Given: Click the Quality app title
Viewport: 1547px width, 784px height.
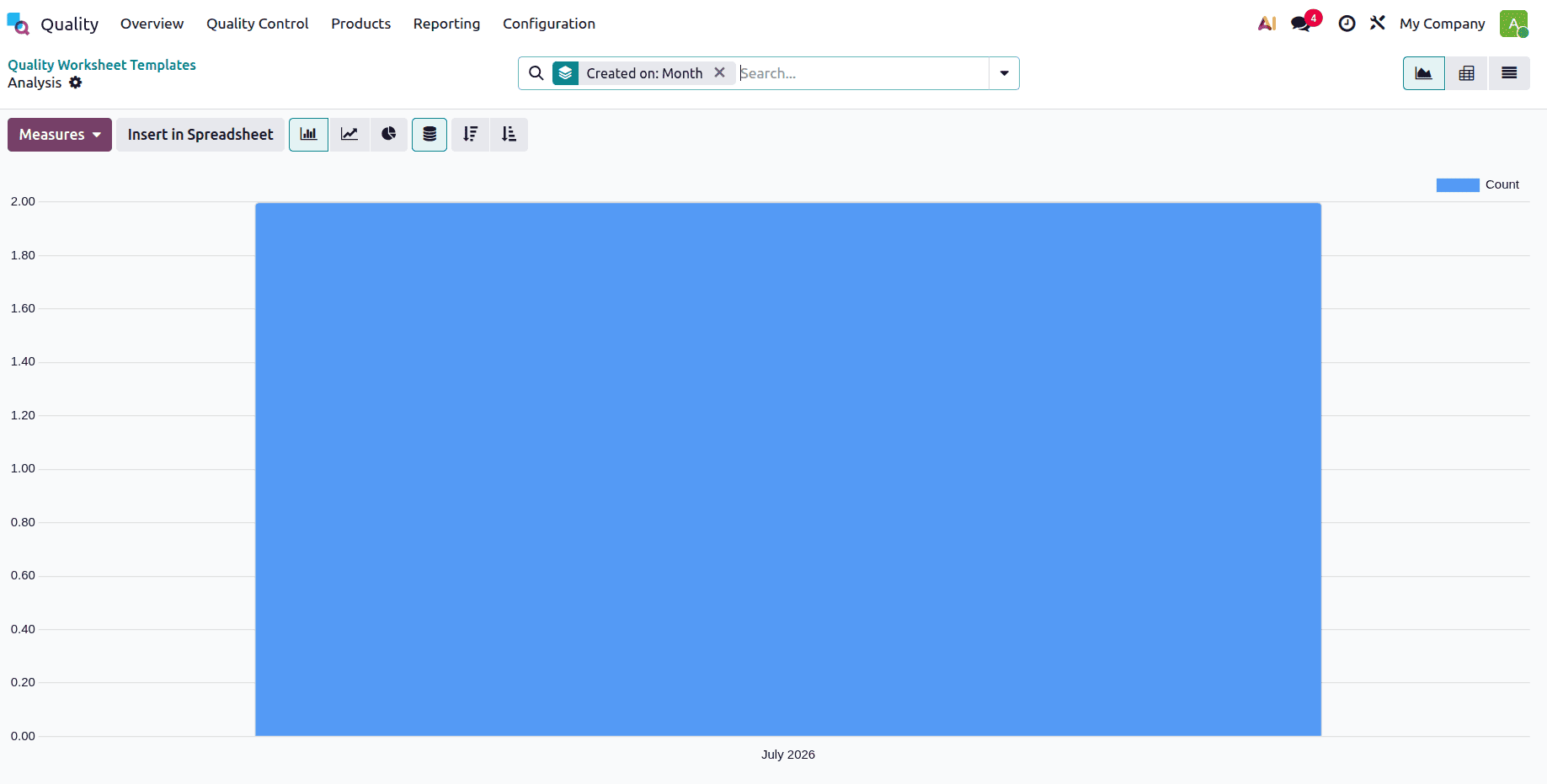Looking at the screenshot, I should (x=70, y=24).
